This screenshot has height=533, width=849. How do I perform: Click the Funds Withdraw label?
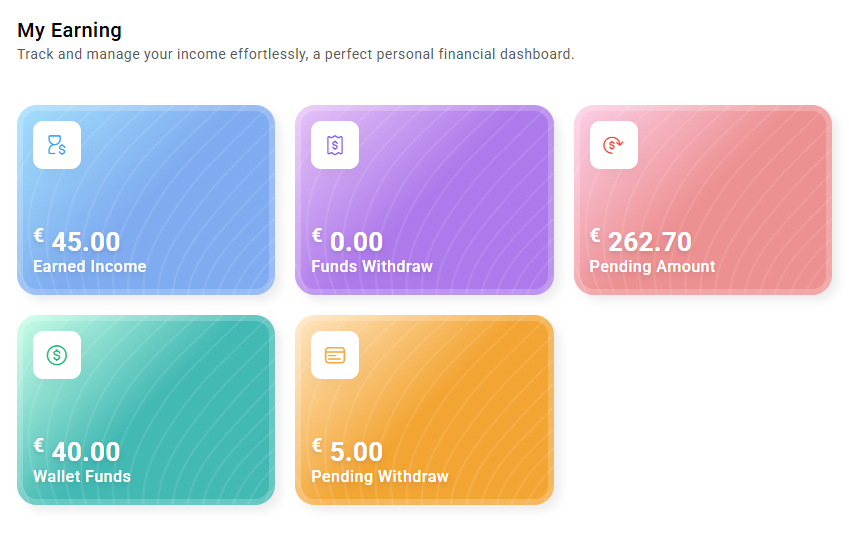[x=372, y=266]
